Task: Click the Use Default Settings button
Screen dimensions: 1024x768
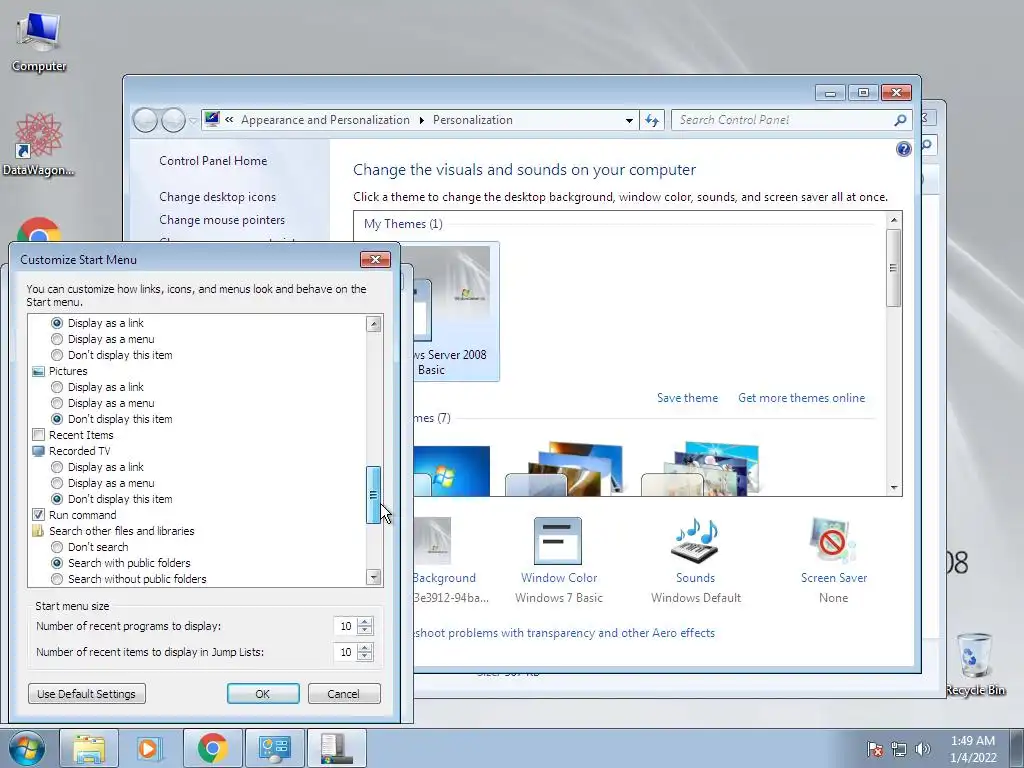Action: 86,694
